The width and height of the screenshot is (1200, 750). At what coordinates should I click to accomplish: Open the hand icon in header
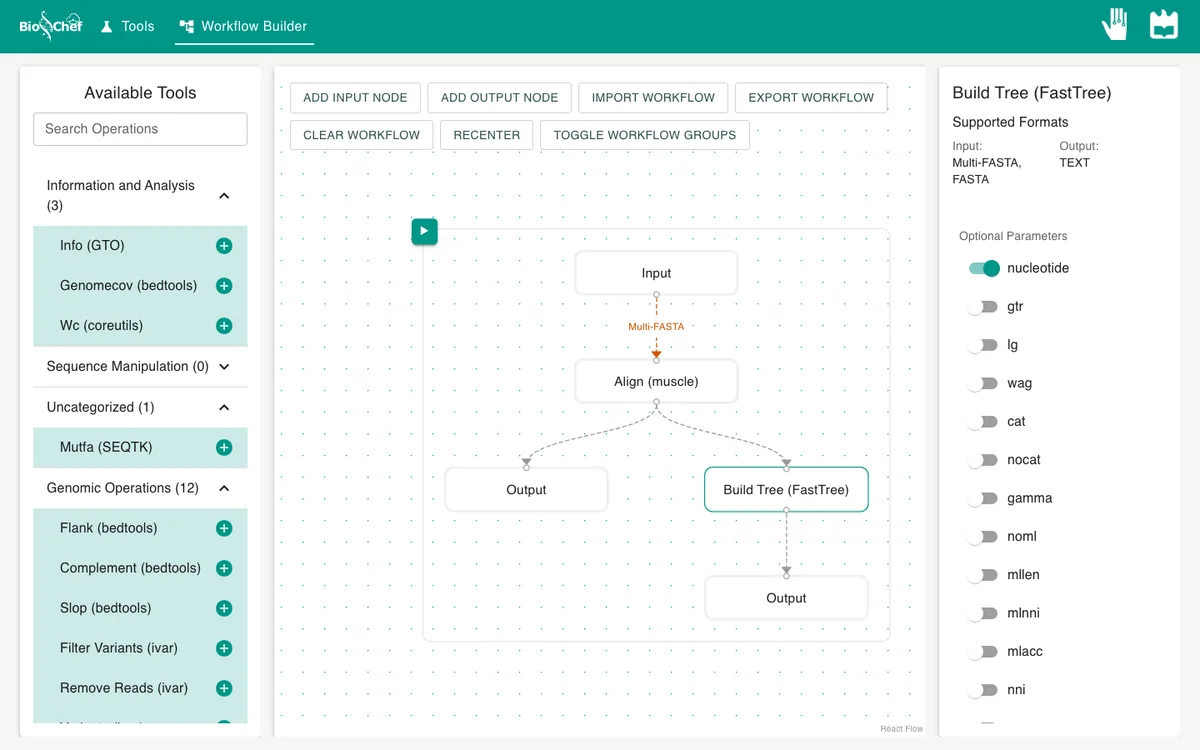point(1115,25)
